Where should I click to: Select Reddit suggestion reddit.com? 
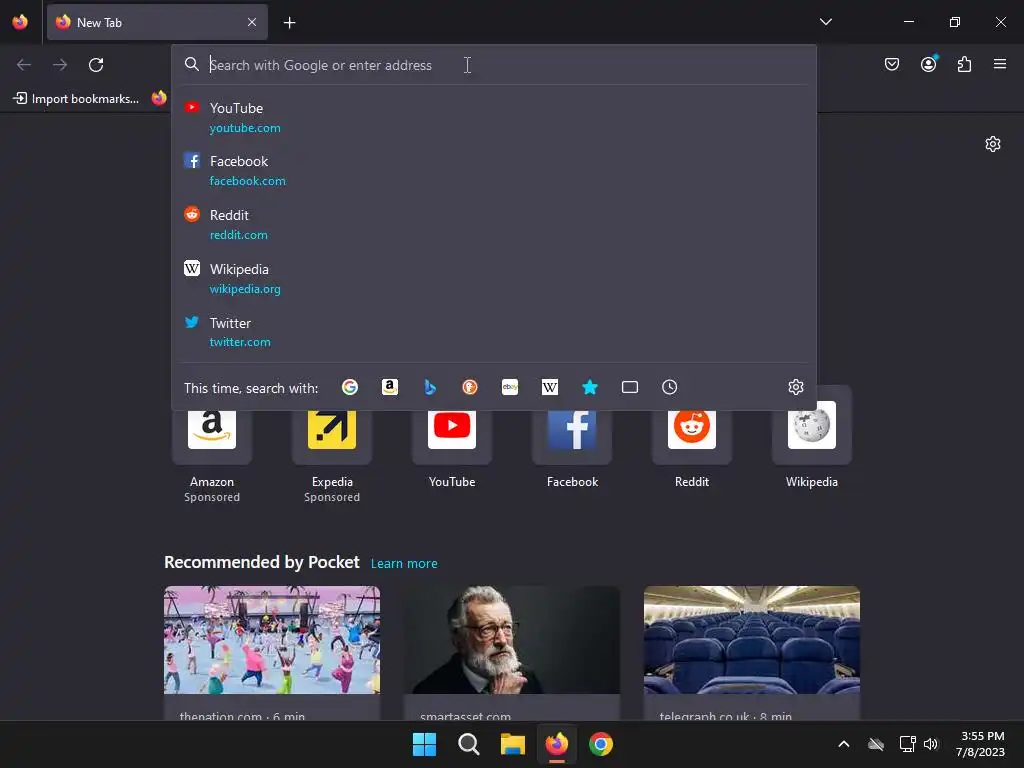coord(494,225)
